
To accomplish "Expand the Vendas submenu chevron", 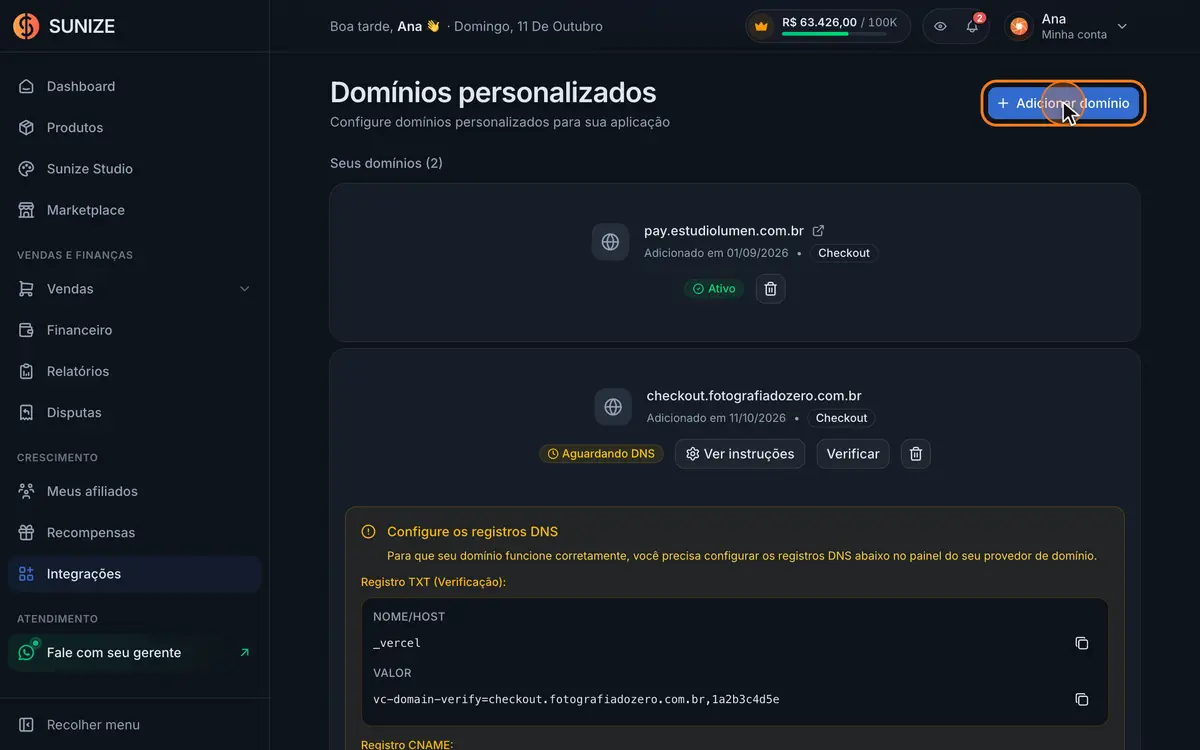I will (245, 289).
